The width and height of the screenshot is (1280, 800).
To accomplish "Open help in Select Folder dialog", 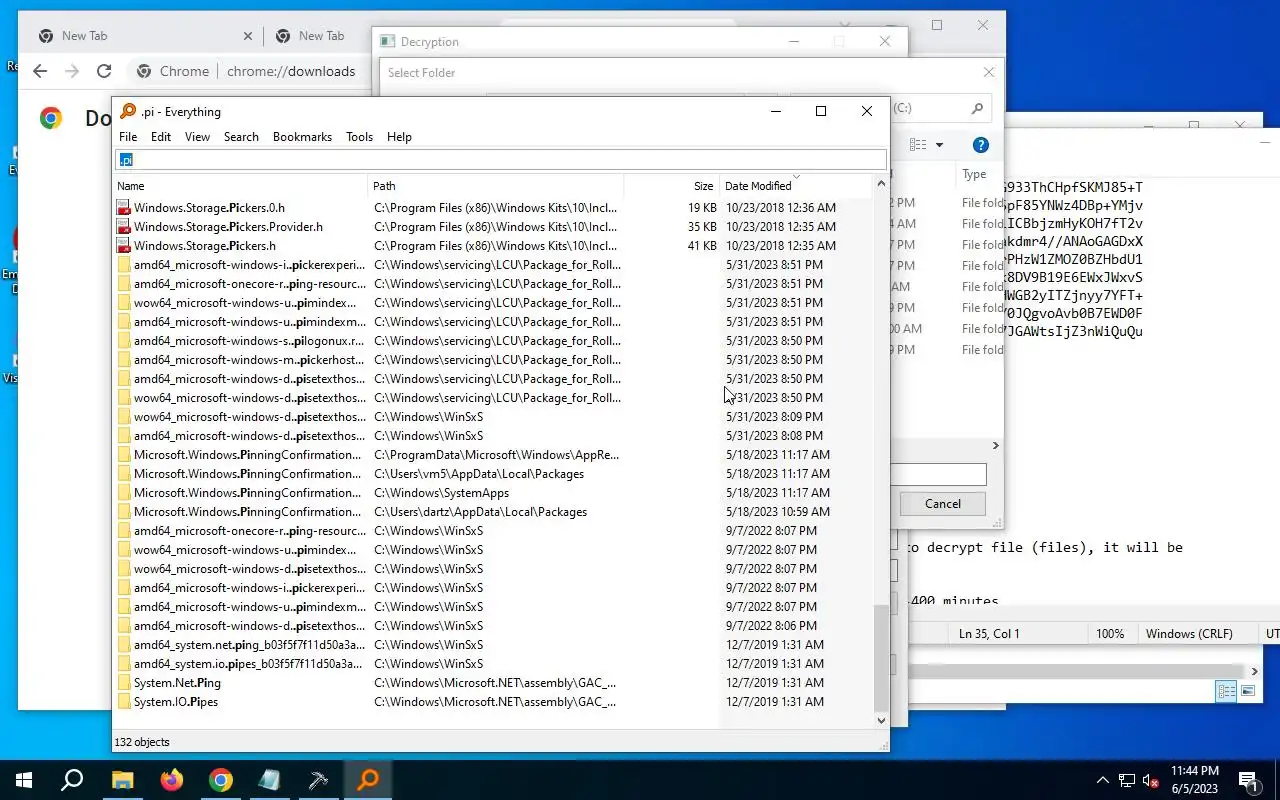I will pyautogui.click(x=981, y=145).
